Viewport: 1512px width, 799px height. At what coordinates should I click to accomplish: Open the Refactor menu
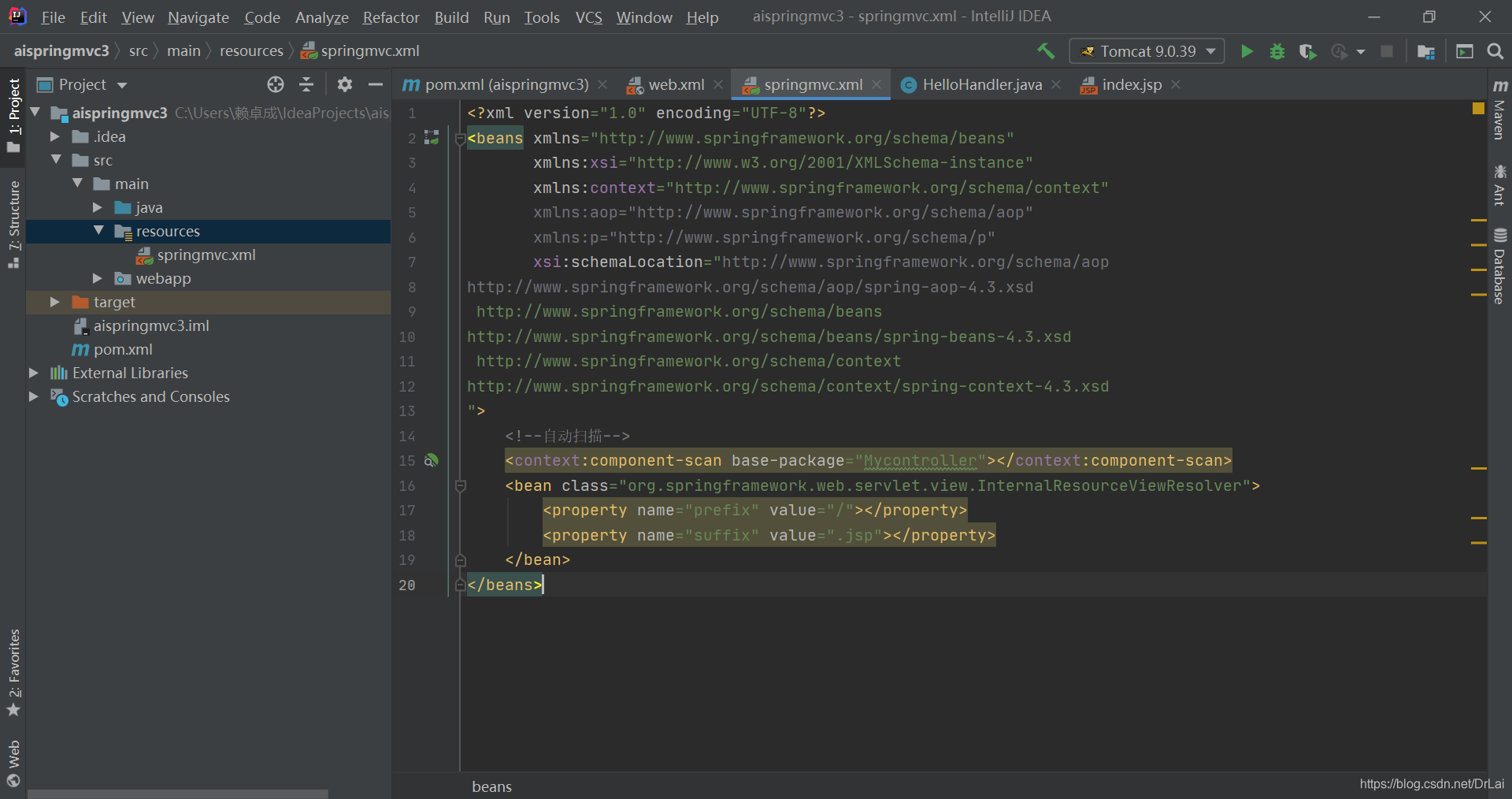pyautogui.click(x=391, y=17)
